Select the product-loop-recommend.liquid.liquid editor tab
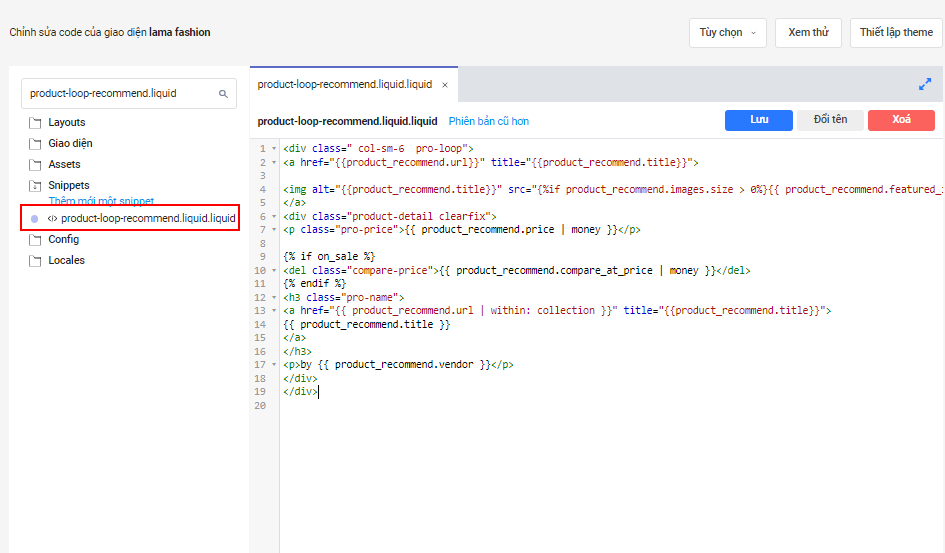The image size is (945, 553). 345,85
